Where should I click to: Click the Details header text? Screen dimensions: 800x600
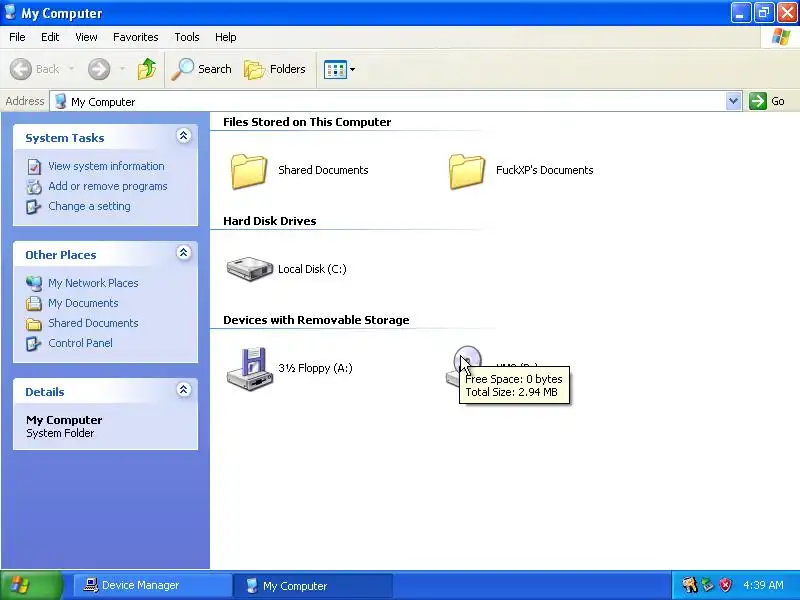pos(45,392)
